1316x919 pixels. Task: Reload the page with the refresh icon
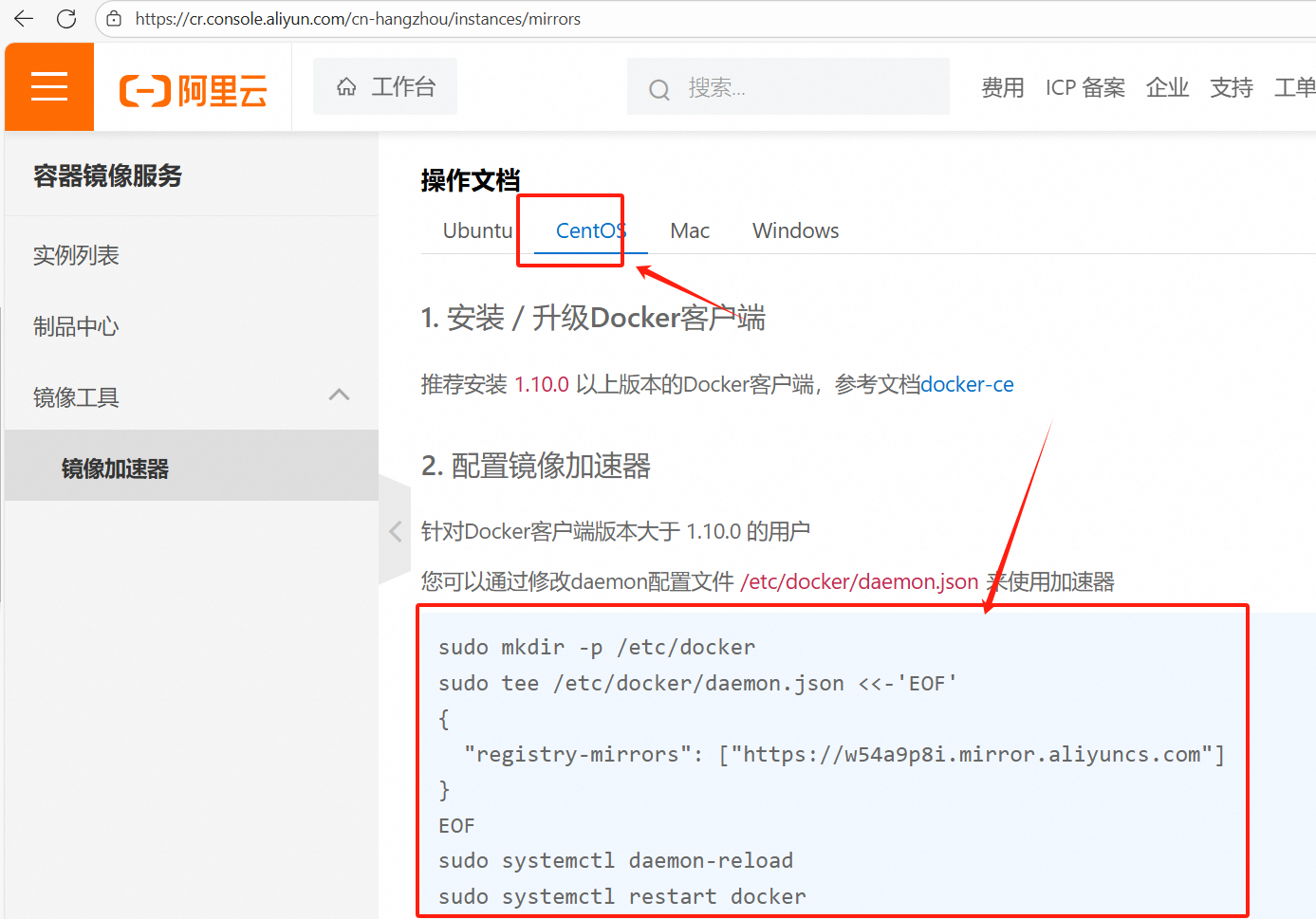coord(66,19)
